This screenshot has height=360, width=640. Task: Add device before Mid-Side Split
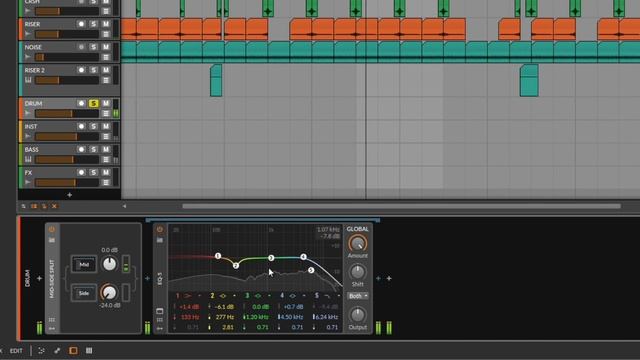click(x=39, y=278)
